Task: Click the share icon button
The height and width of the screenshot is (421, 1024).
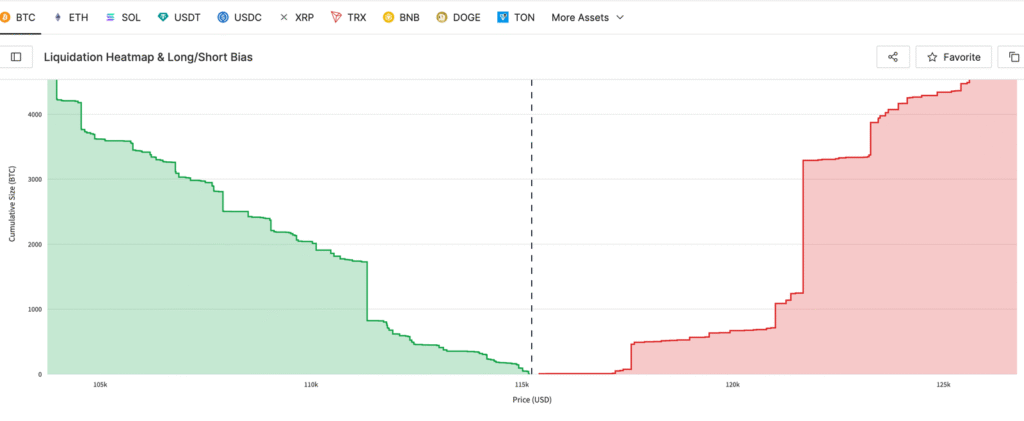Action: pos(892,57)
